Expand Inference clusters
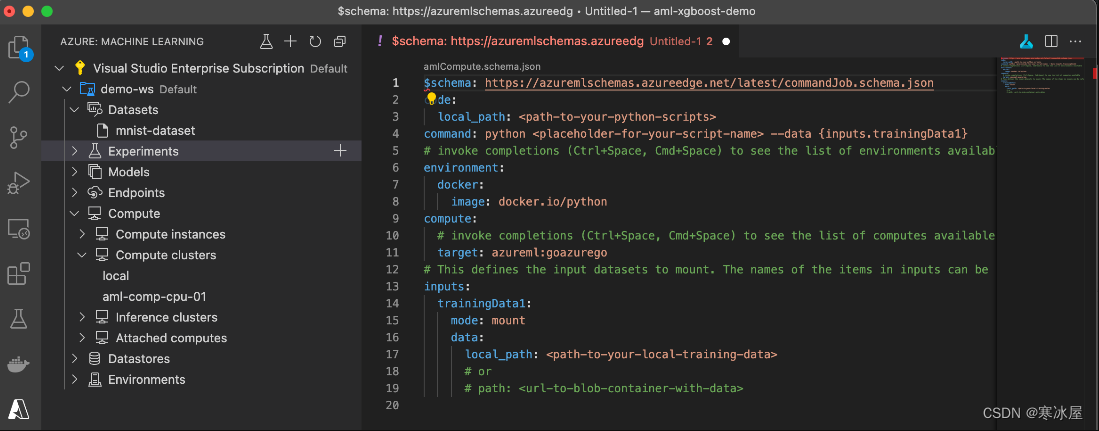This screenshot has width=1099, height=431. coord(82,317)
